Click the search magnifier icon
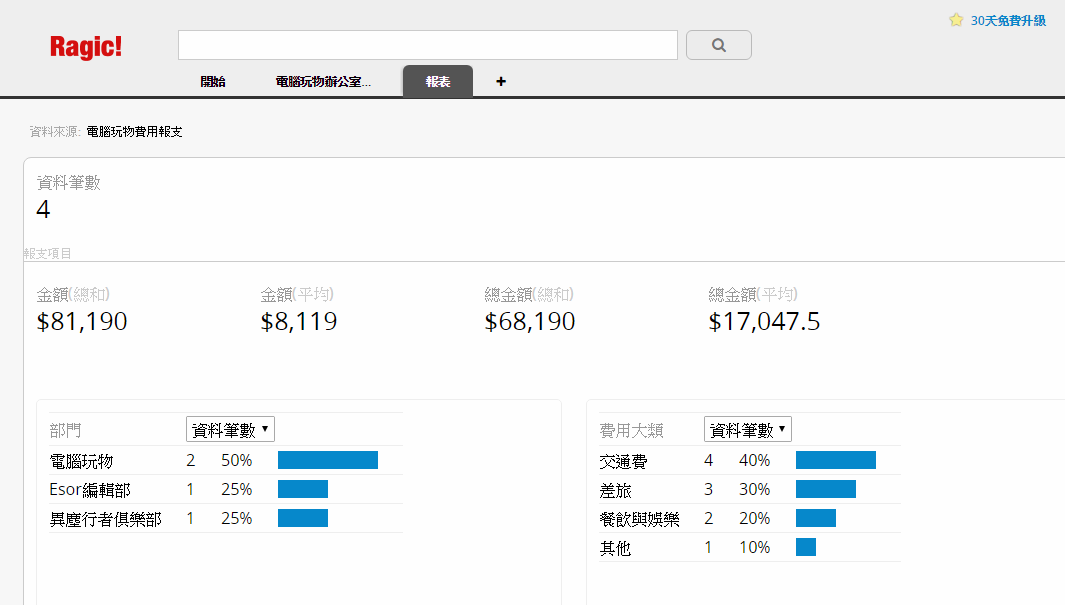 click(718, 44)
